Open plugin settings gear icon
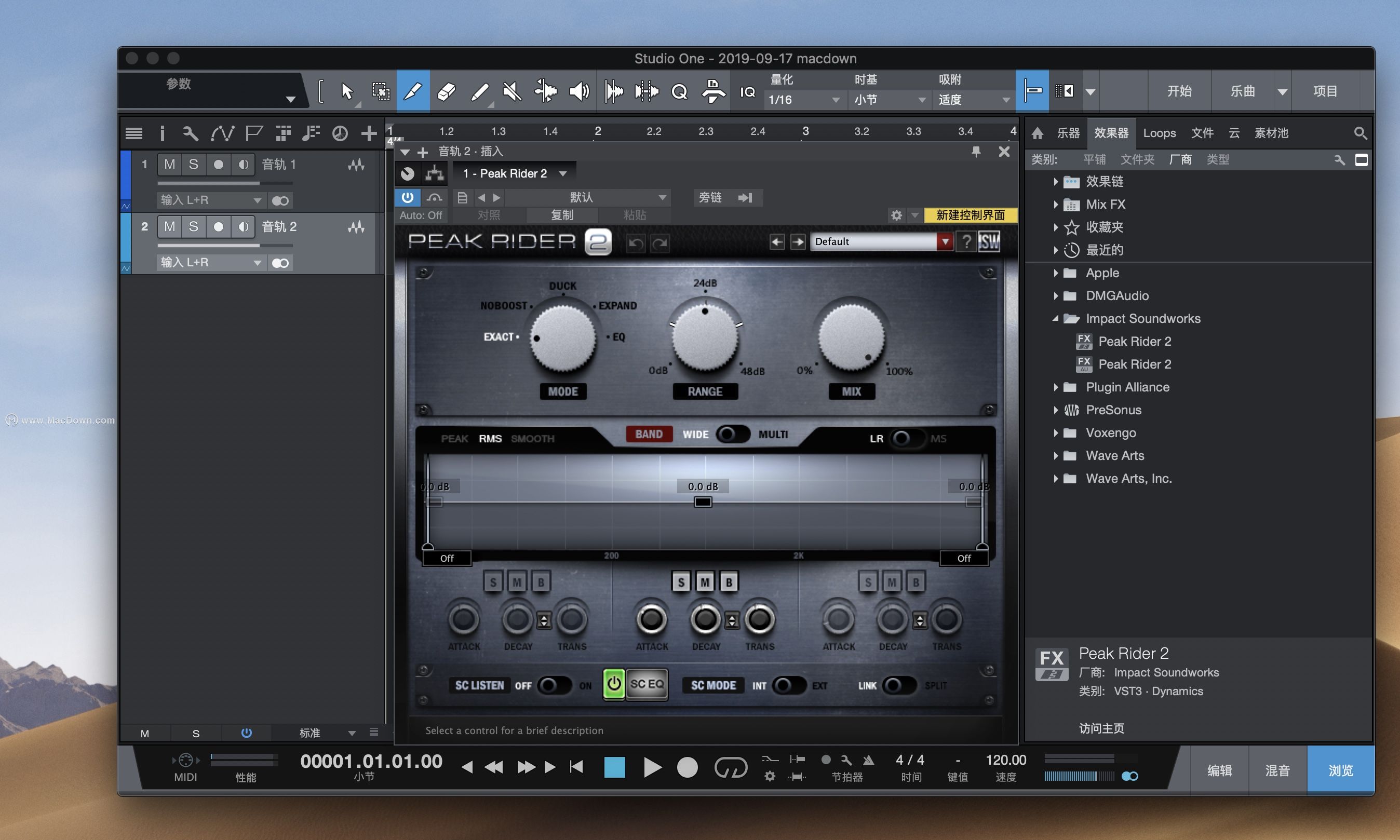The width and height of the screenshot is (1400, 840). 896,215
